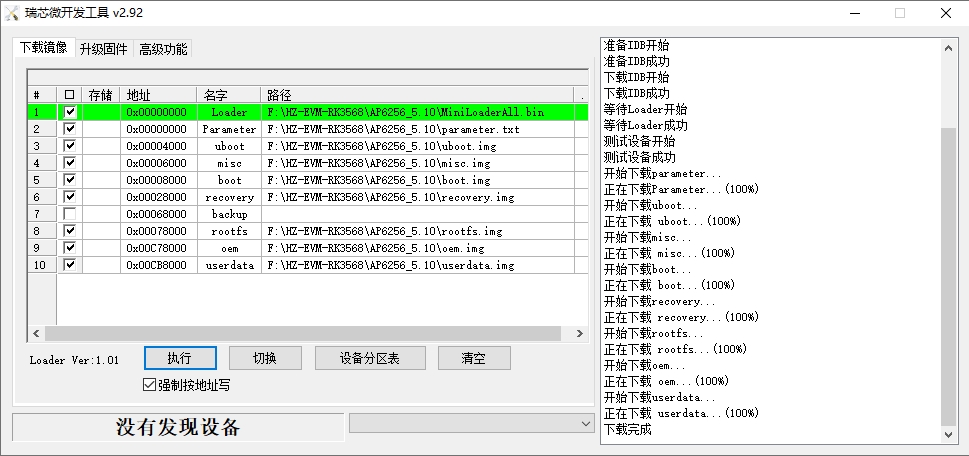
Task: Click the table's left scroll arrow
Action: (36, 334)
